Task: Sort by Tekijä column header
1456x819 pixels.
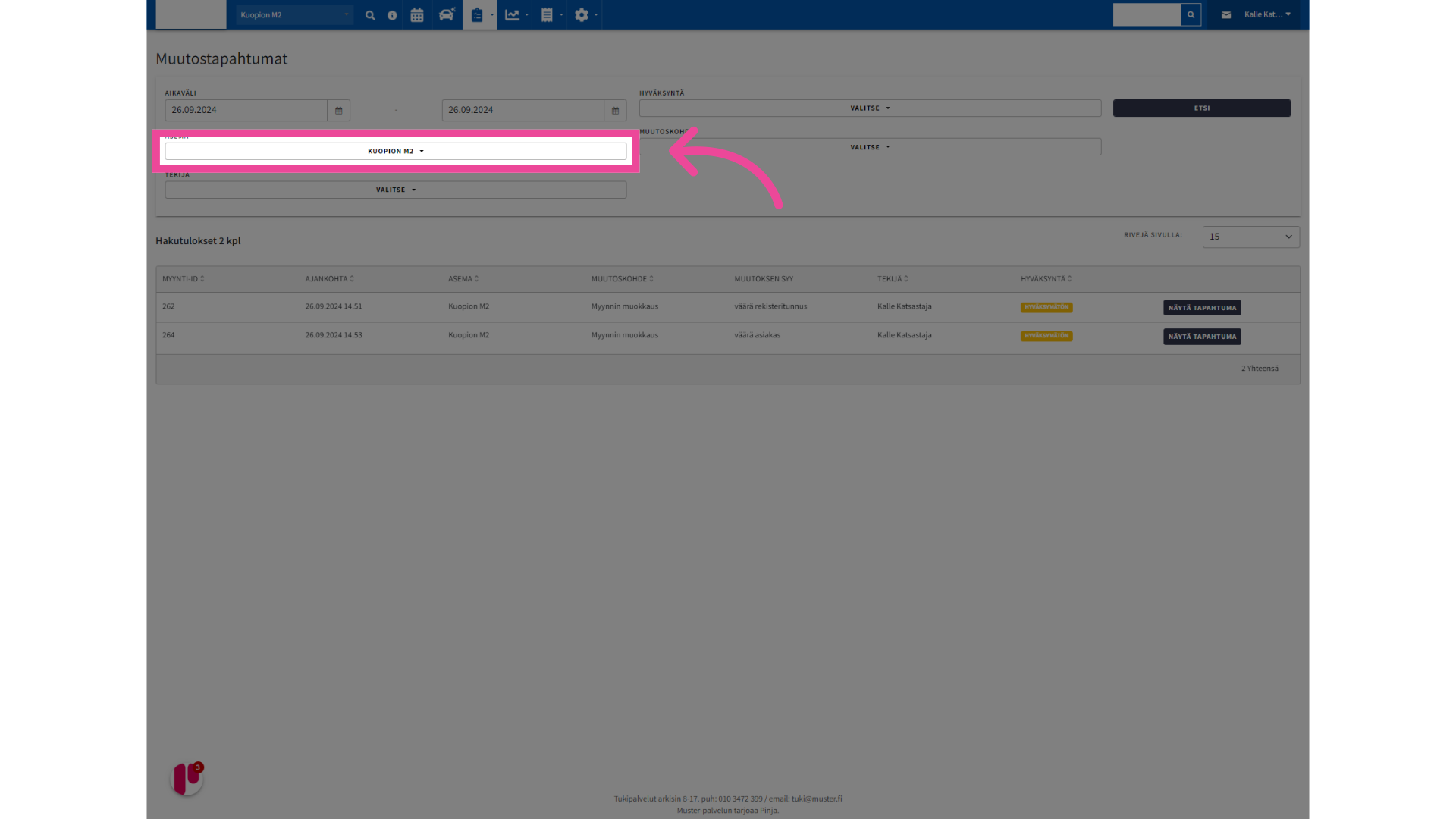Action: (893, 279)
